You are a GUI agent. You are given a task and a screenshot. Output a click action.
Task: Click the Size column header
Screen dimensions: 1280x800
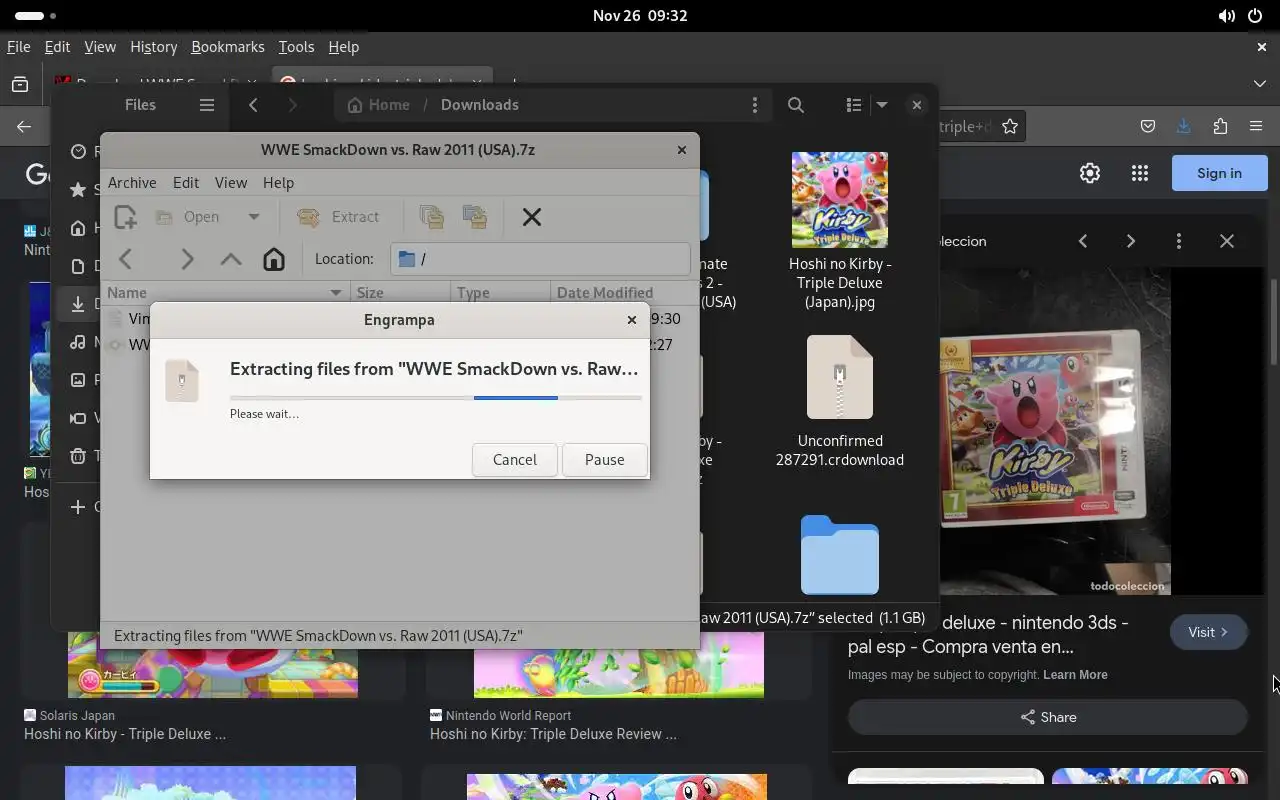point(400,293)
